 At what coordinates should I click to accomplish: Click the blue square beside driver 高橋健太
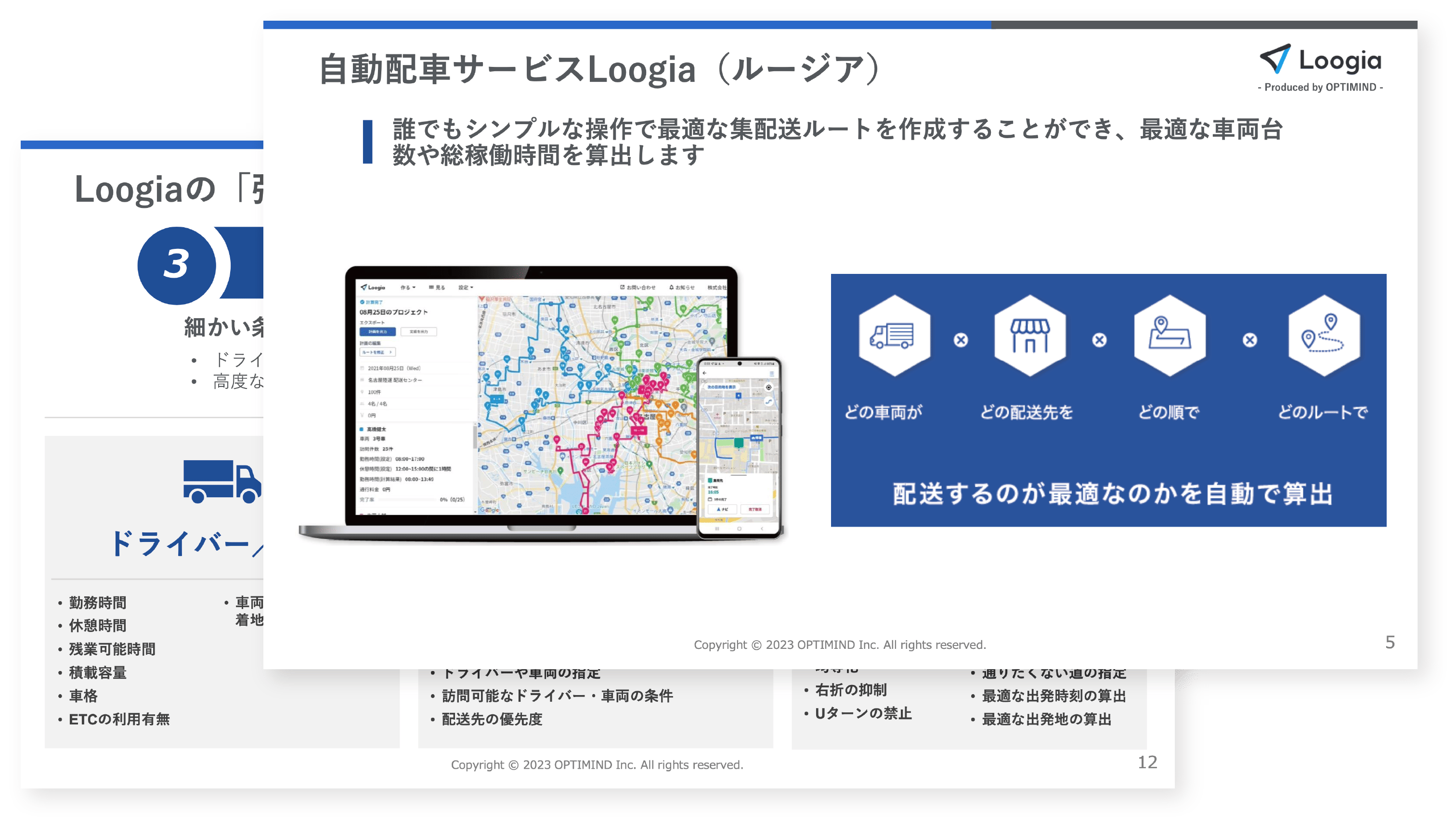362,429
